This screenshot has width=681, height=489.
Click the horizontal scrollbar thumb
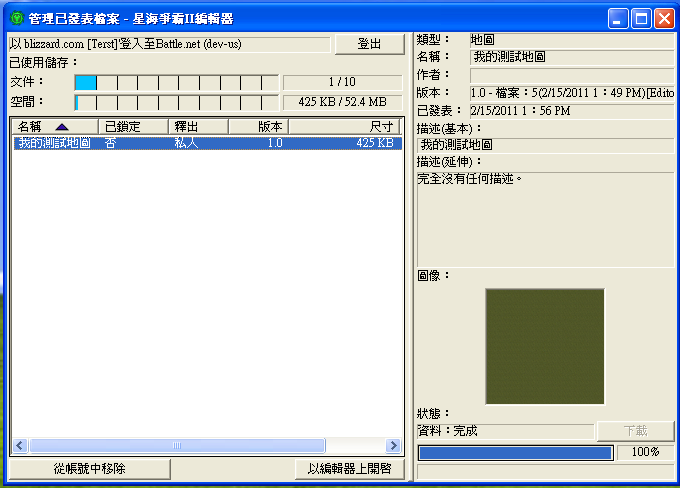click(177, 446)
